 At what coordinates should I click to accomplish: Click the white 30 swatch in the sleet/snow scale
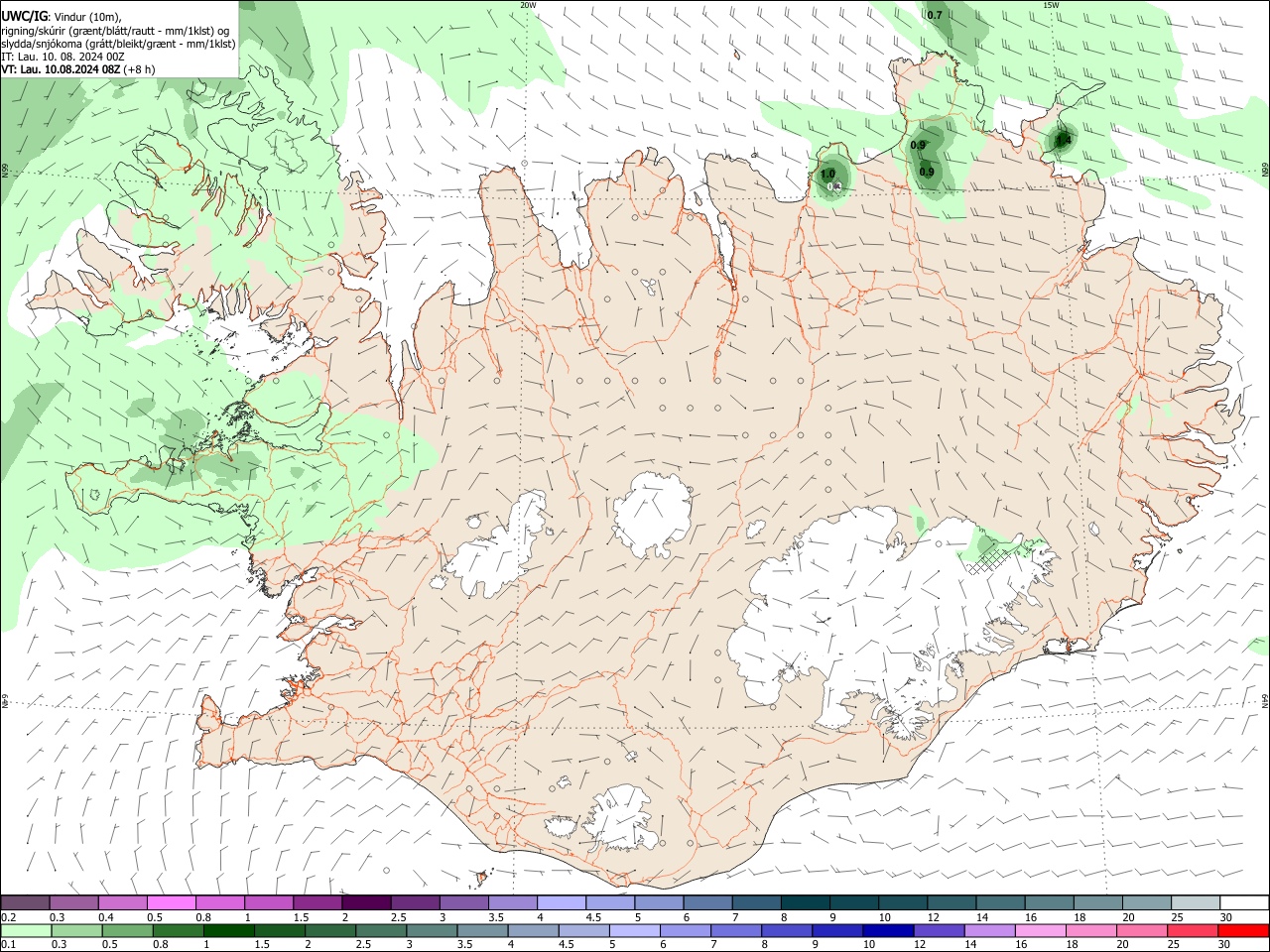(1244, 902)
